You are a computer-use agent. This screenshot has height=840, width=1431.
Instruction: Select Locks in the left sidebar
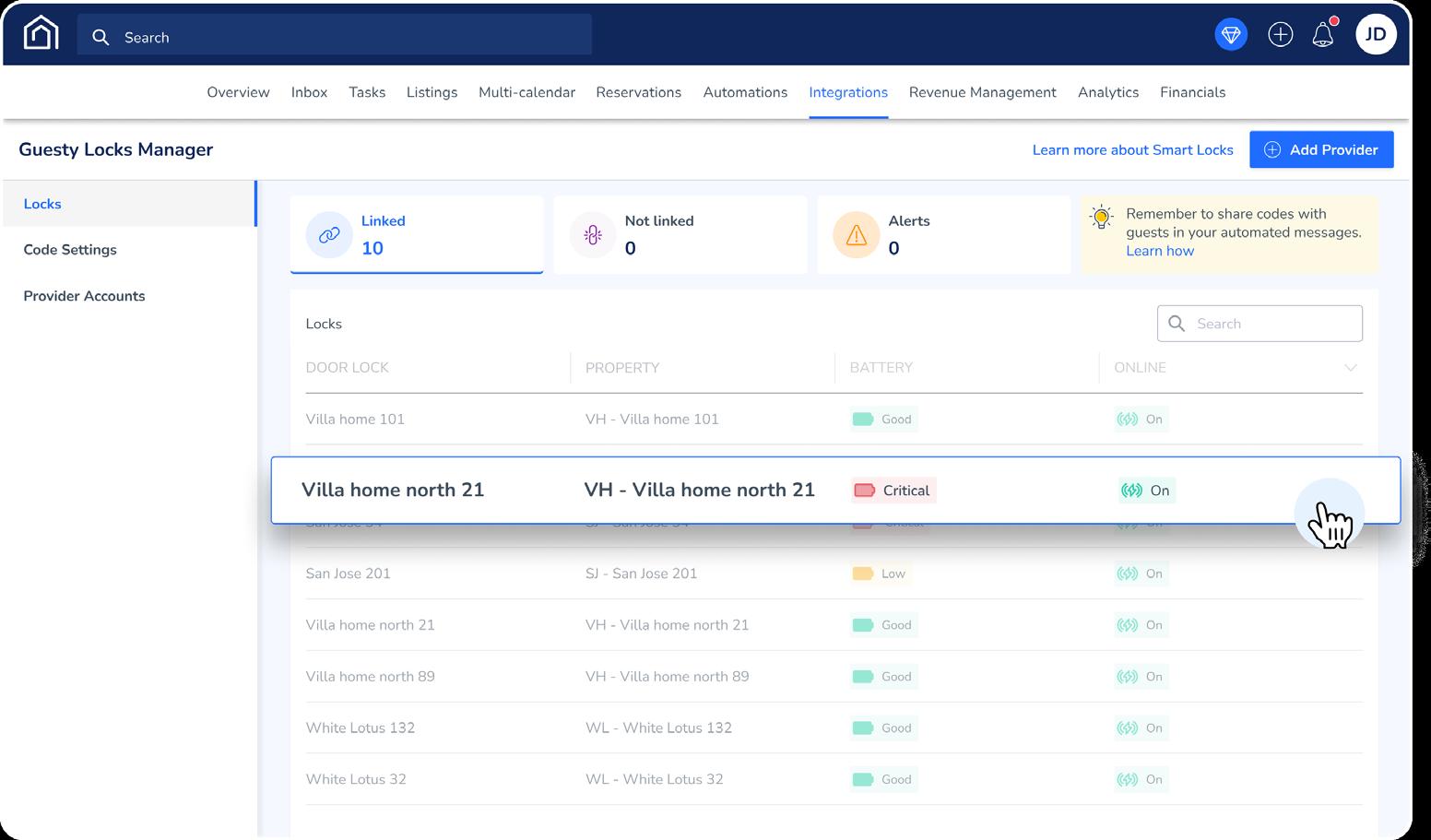pyautogui.click(x=129, y=204)
